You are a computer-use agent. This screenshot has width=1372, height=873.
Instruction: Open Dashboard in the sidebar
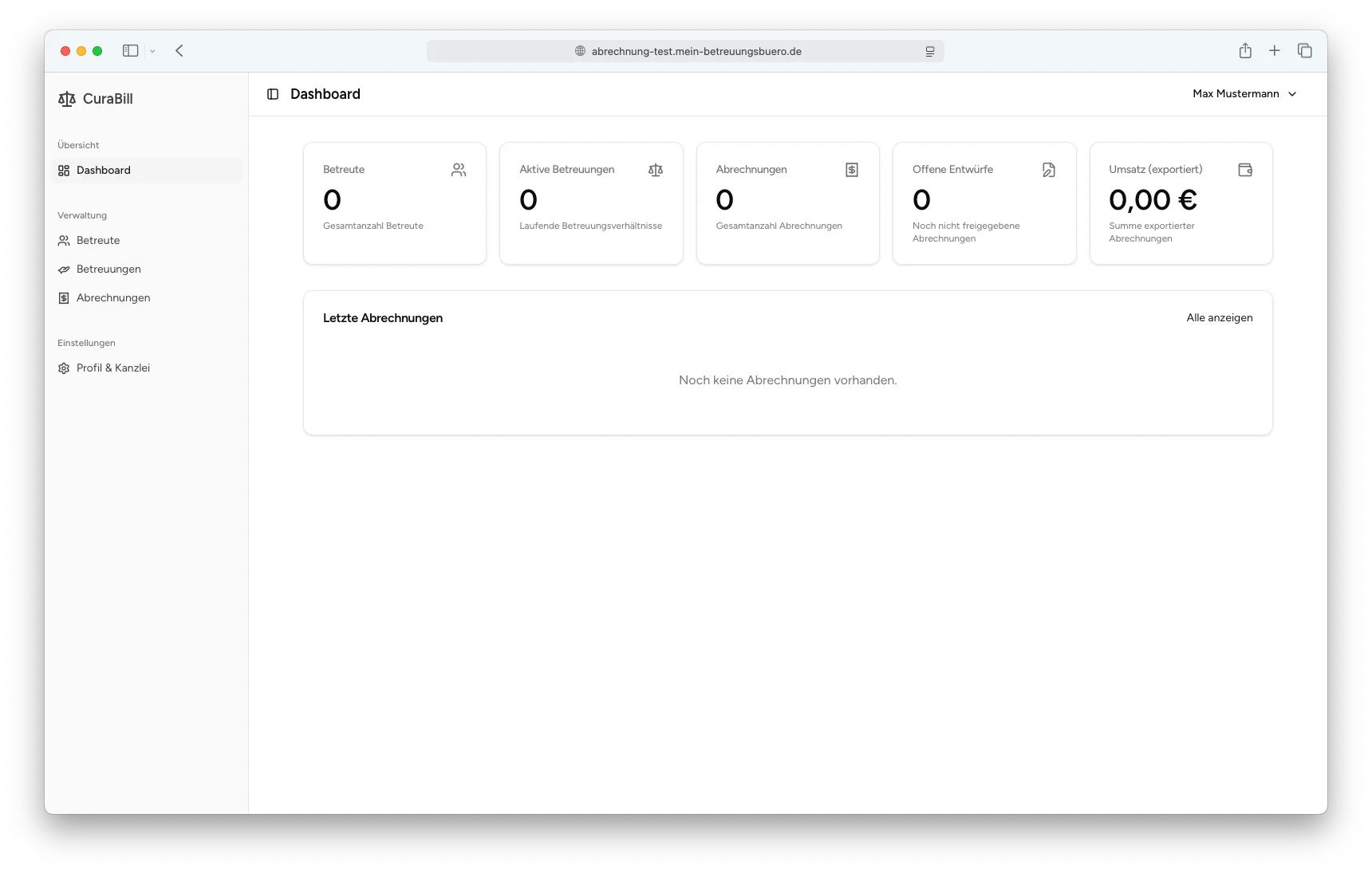coord(104,171)
